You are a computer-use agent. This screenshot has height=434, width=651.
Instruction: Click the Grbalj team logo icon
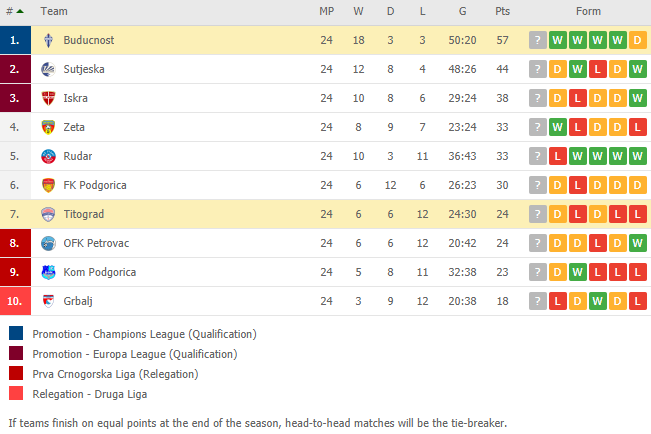tap(48, 301)
